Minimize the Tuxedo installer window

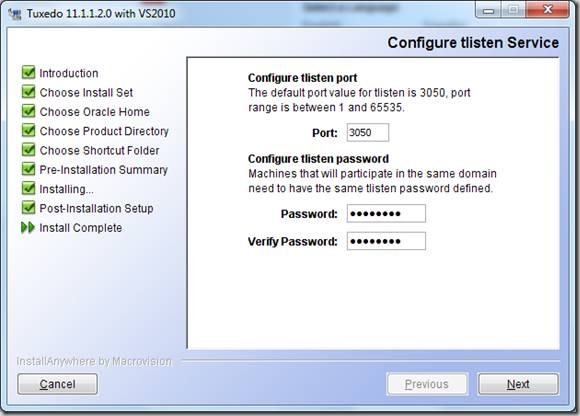click(x=488, y=10)
